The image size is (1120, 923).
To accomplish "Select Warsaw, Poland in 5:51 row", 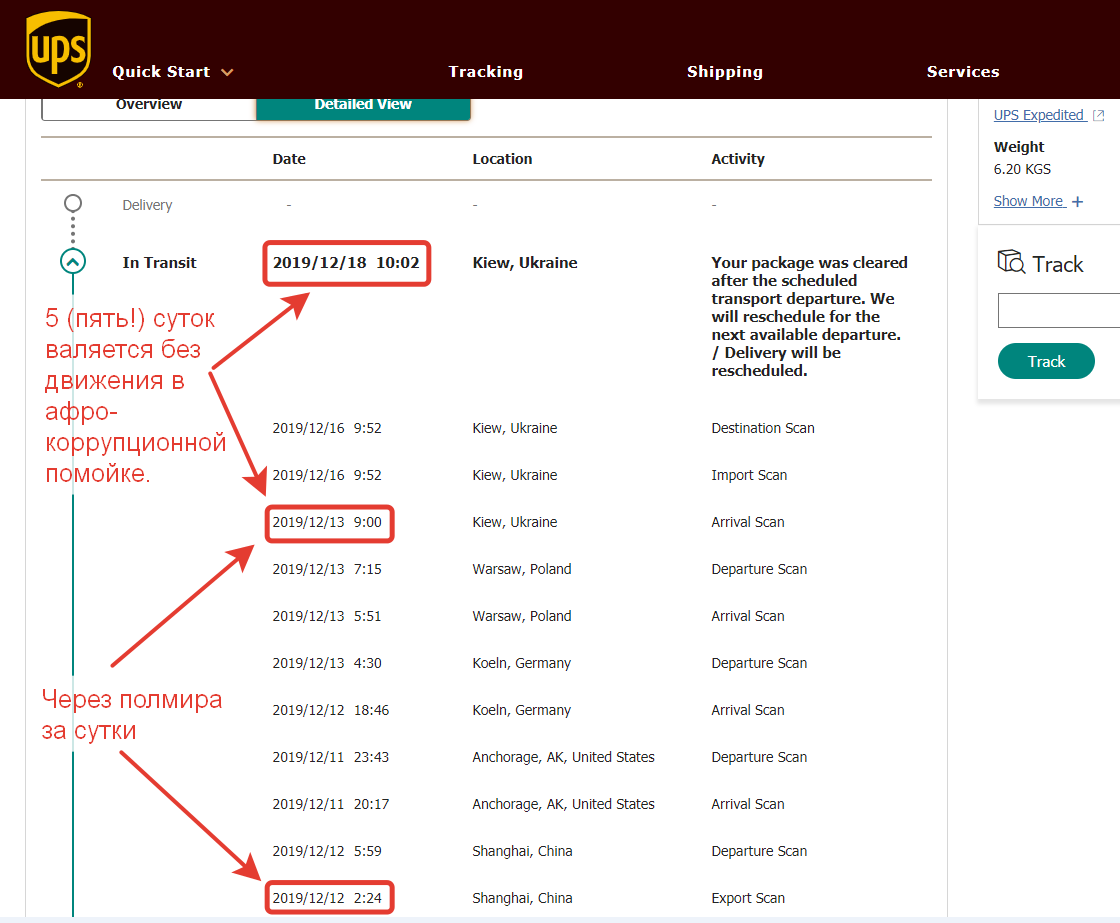I will pos(521,617).
